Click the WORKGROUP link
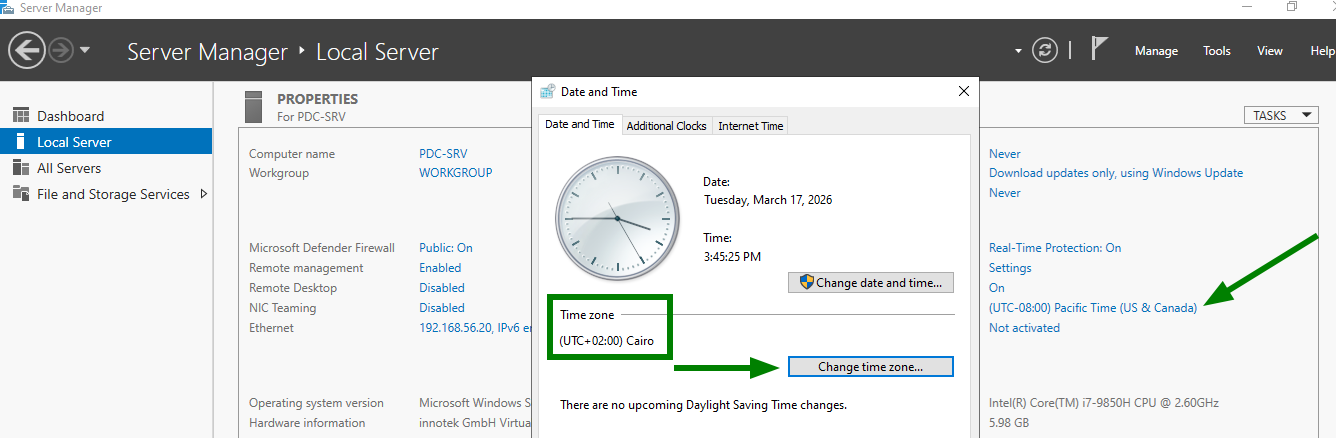Screen dimensions: 1336x438 tap(456, 173)
